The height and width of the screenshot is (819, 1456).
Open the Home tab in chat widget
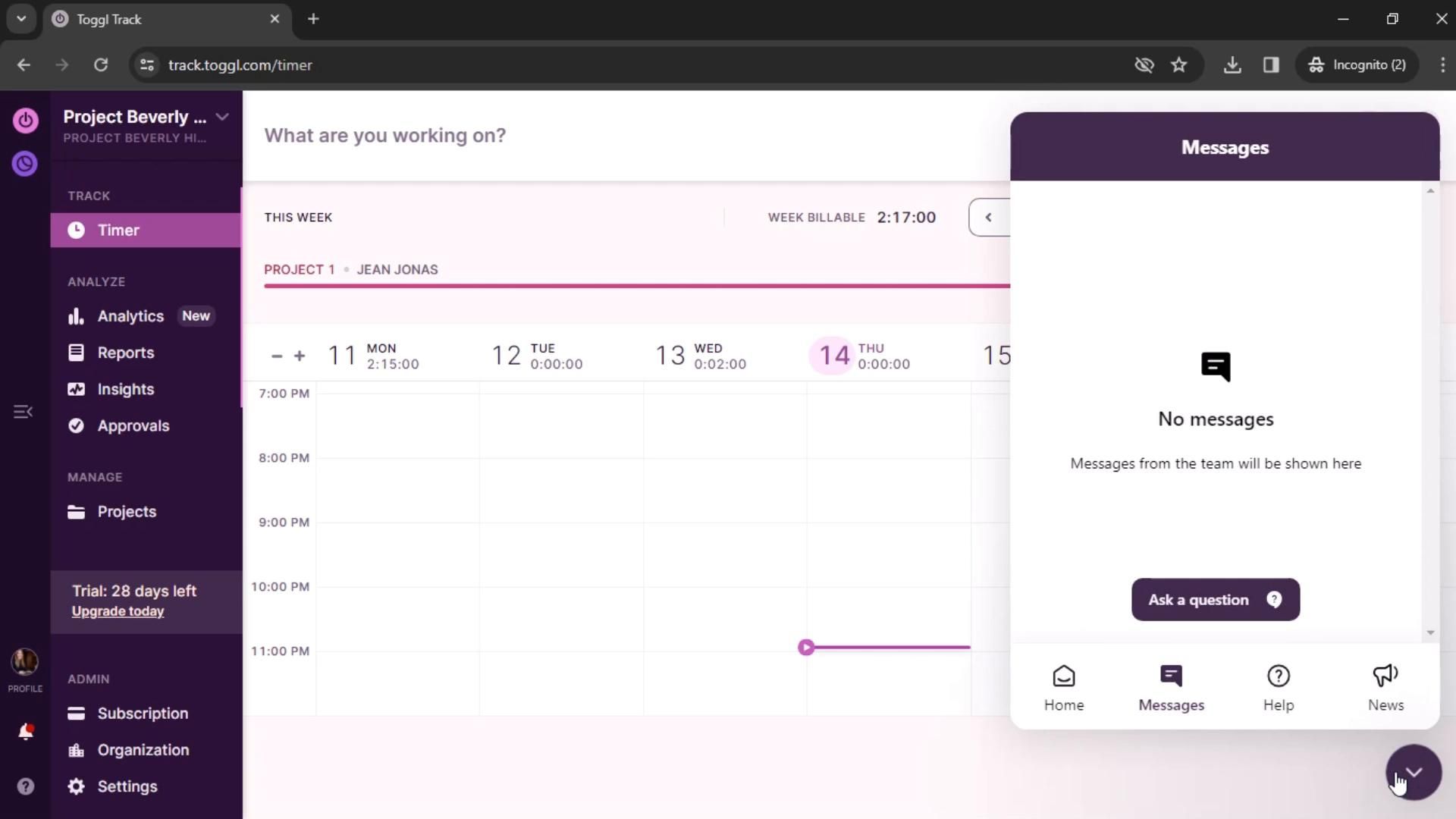[1063, 688]
